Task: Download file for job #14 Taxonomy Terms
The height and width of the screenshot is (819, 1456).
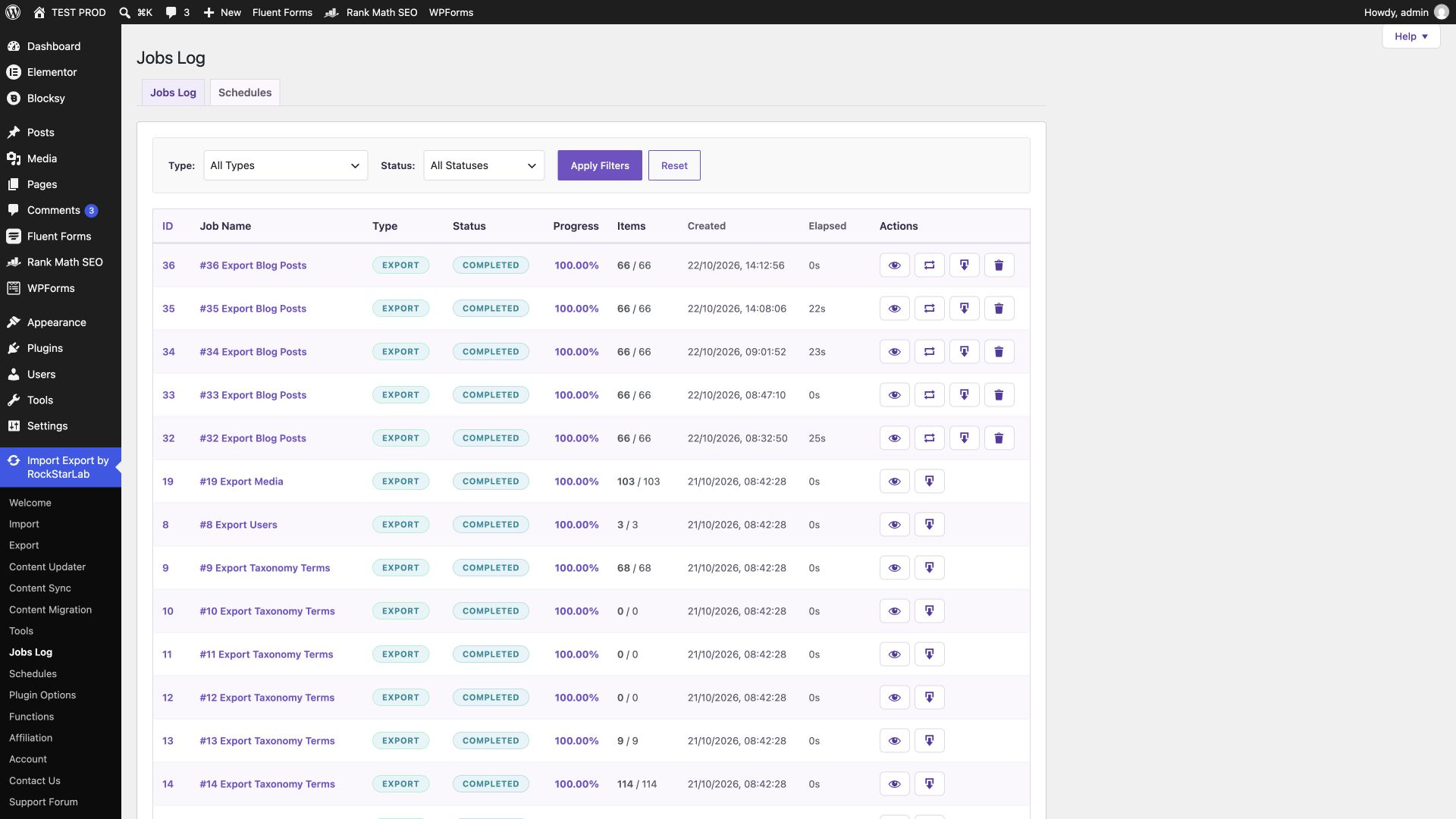Action: [x=929, y=784]
